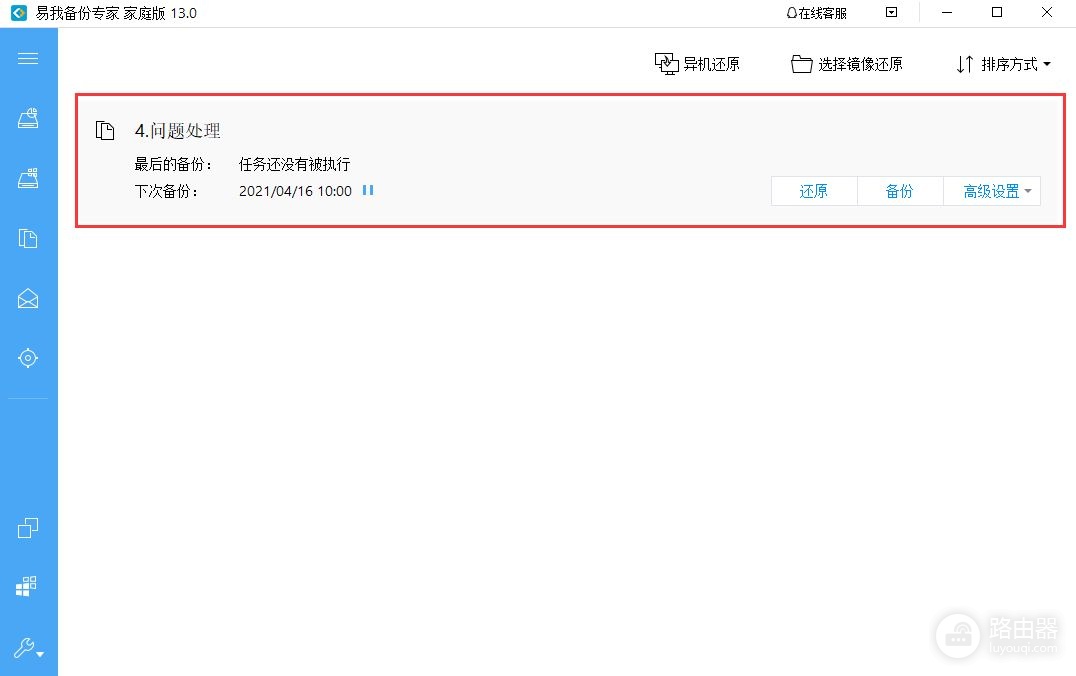Click 选择镜像还原 button
Screen dimensions: 1076x676
[x=847, y=65]
